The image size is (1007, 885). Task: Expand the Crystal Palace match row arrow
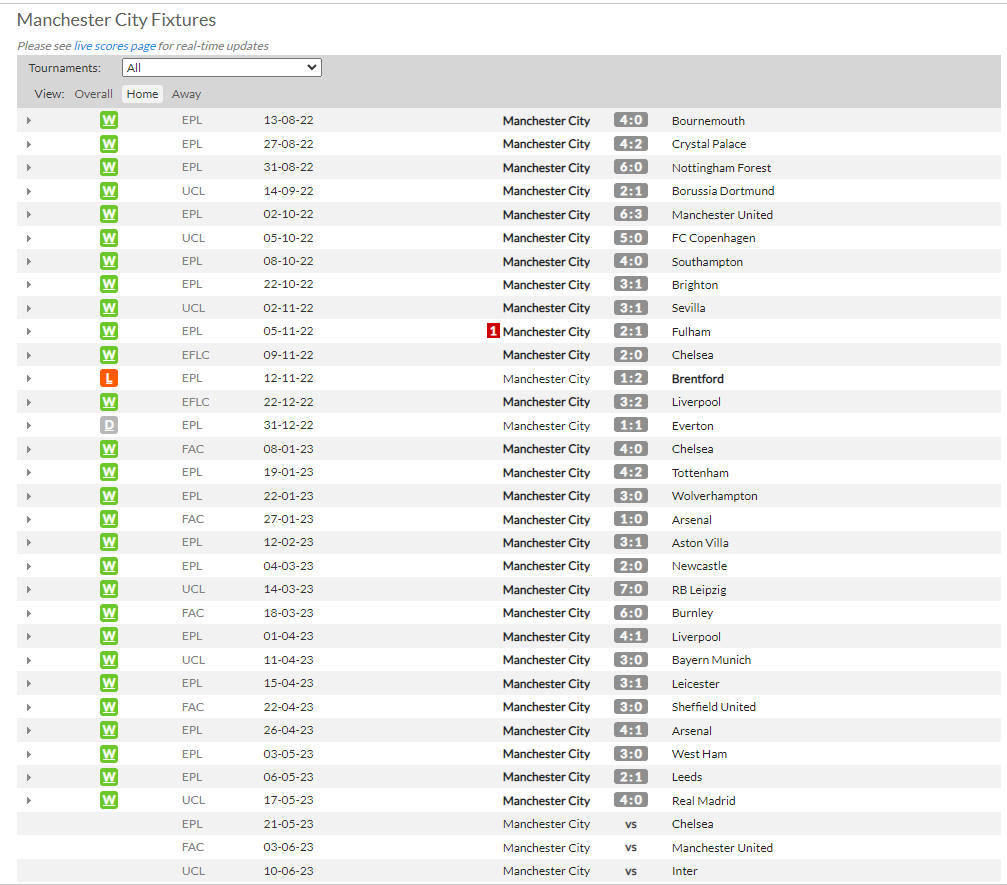coord(29,144)
